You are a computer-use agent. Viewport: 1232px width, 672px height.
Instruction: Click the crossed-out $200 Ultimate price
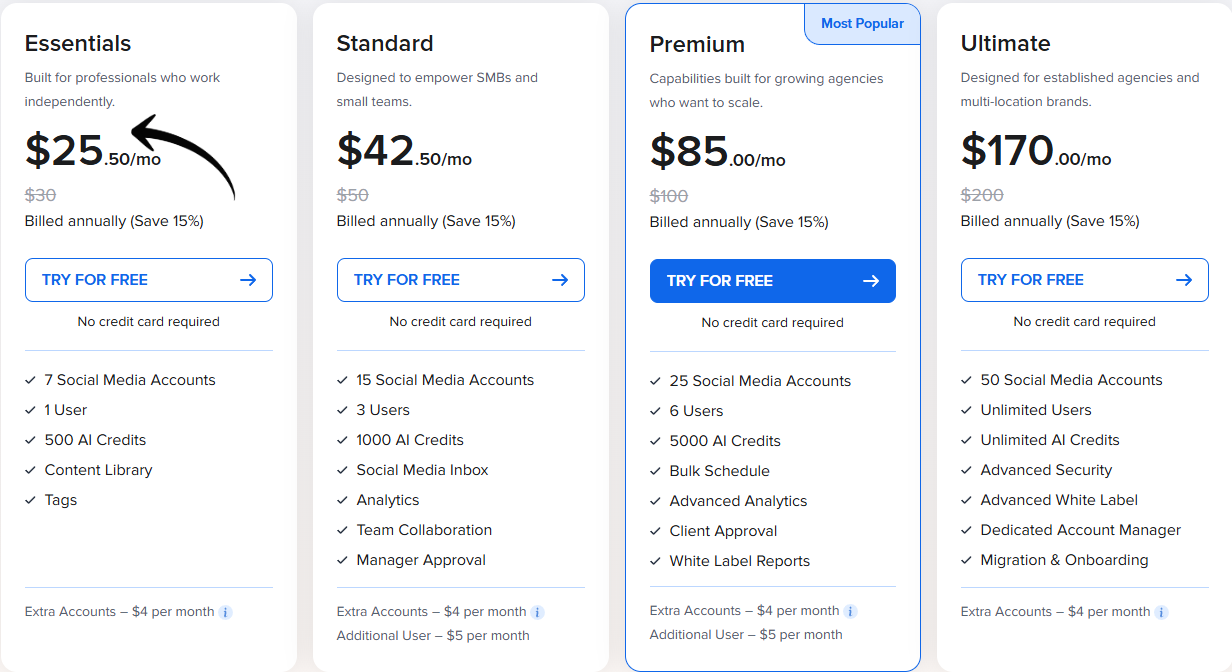tap(982, 195)
